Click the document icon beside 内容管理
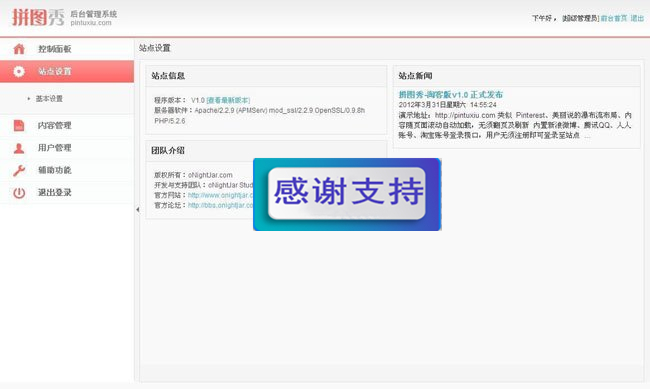Image resolution: width=650 pixels, height=389 pixels. click(x=19, y=125)
